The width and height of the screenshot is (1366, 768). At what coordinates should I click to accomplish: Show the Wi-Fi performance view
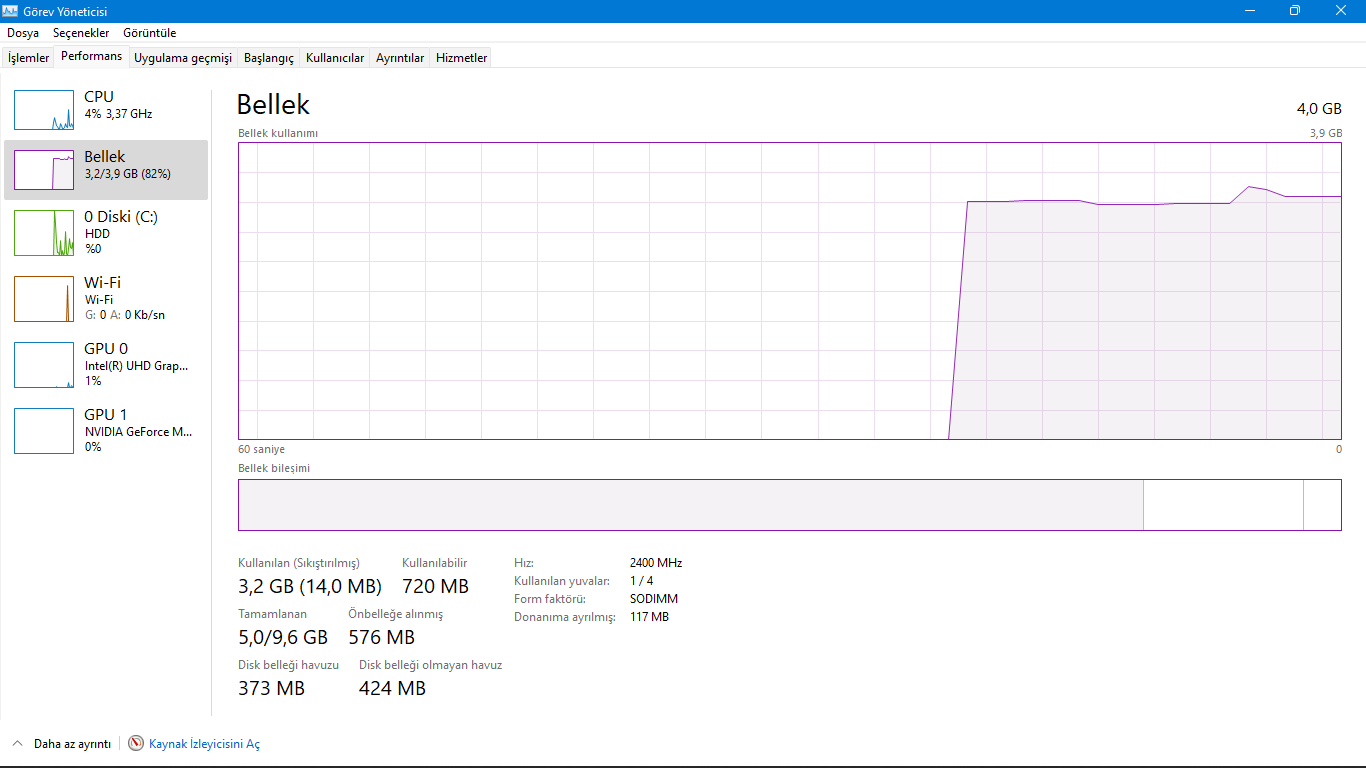click(106, 298)
